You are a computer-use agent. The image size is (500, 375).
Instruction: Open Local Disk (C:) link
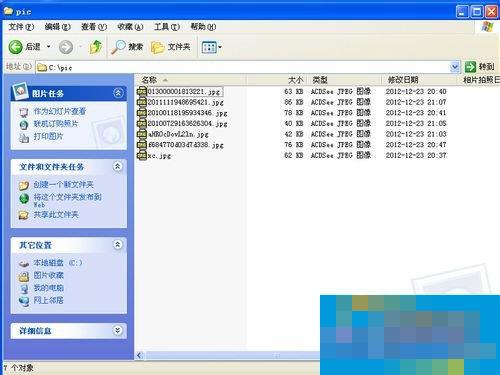click(58, 263)
